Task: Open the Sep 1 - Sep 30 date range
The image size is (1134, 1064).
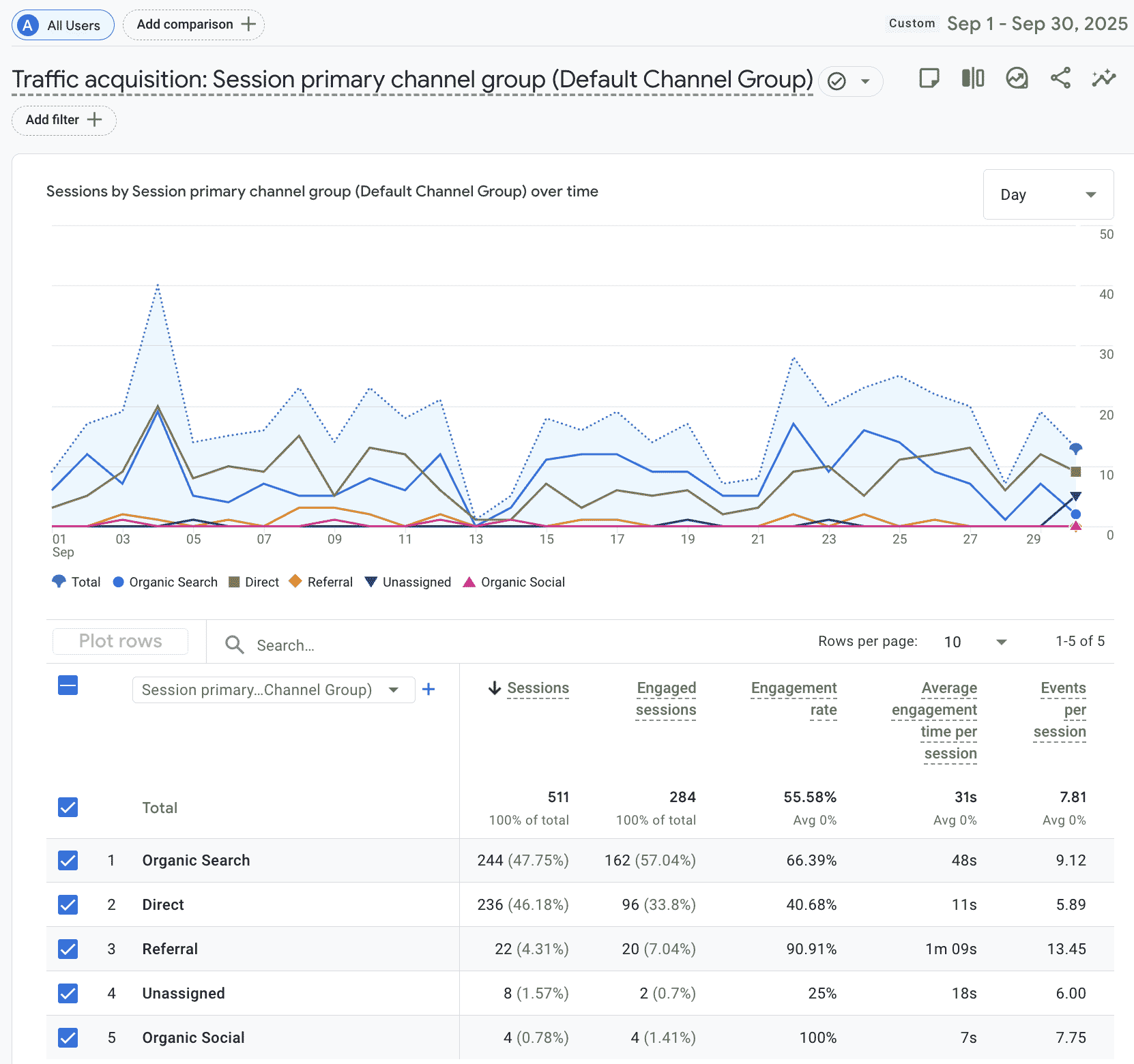Action: point(1036,24)
